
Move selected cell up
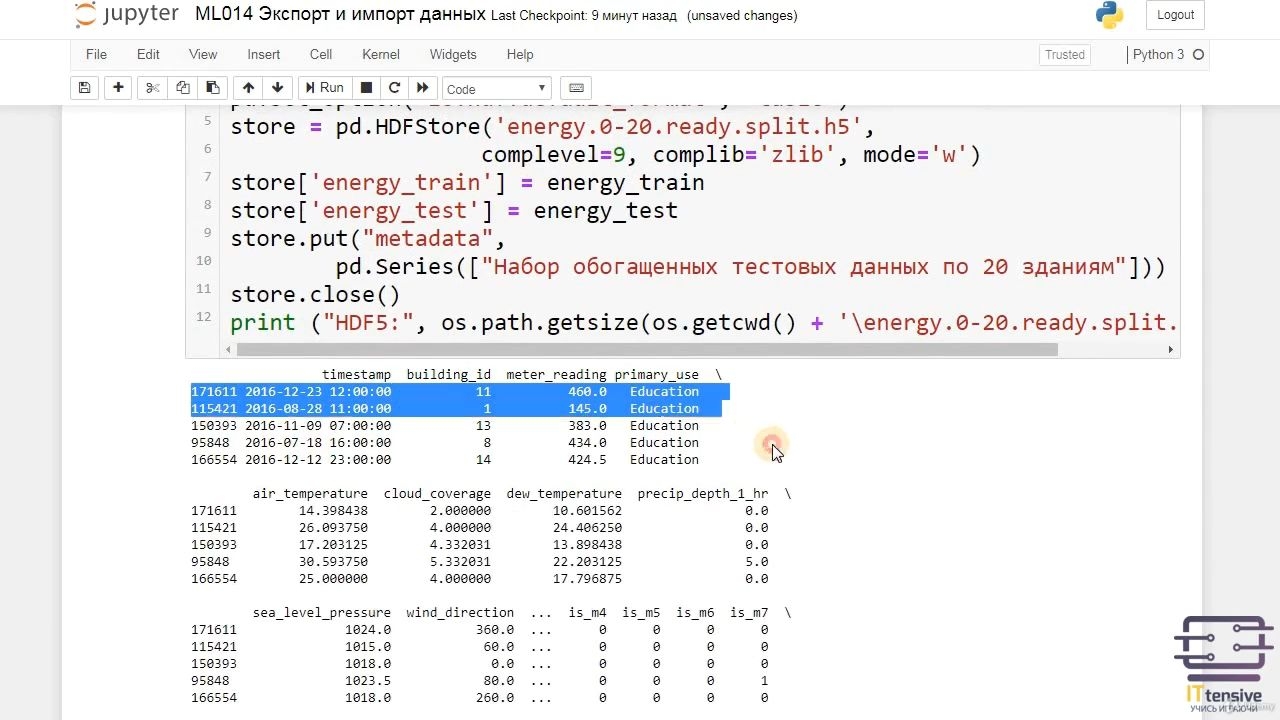click(x=248, y=88)
